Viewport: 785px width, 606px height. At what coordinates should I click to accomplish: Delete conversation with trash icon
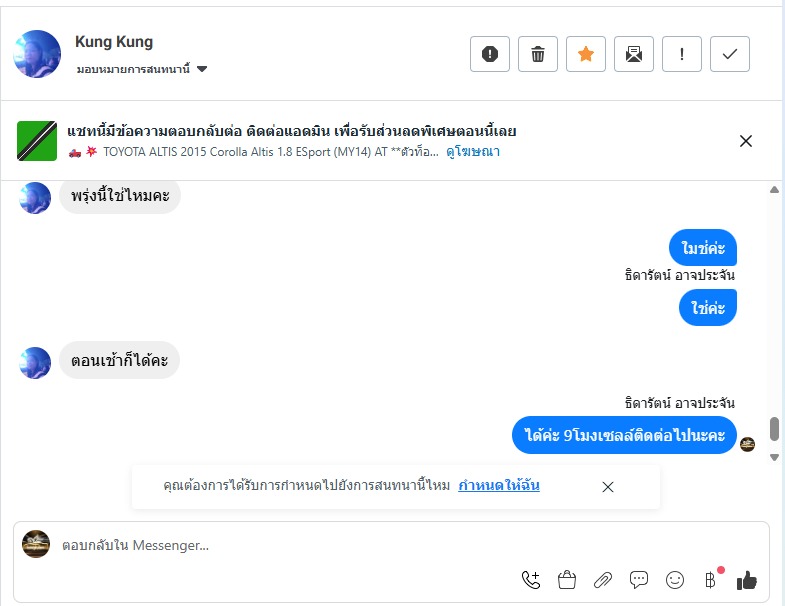pyautogui.click(x=538, y=54)
